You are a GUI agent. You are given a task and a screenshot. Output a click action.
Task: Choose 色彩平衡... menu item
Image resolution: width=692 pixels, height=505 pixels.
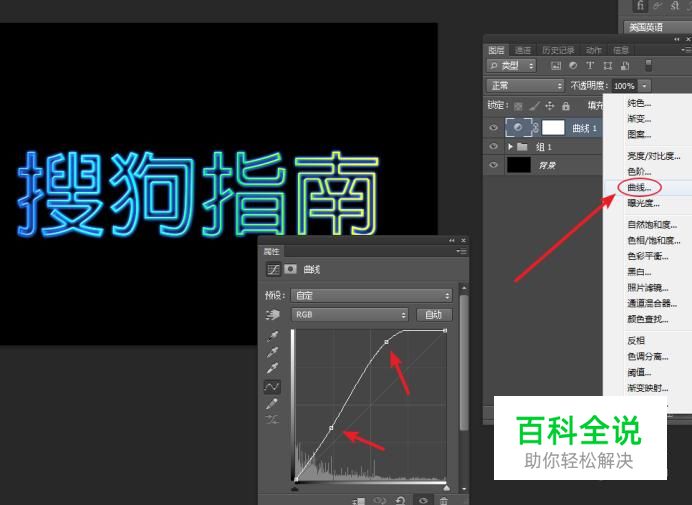click(648, 256)
